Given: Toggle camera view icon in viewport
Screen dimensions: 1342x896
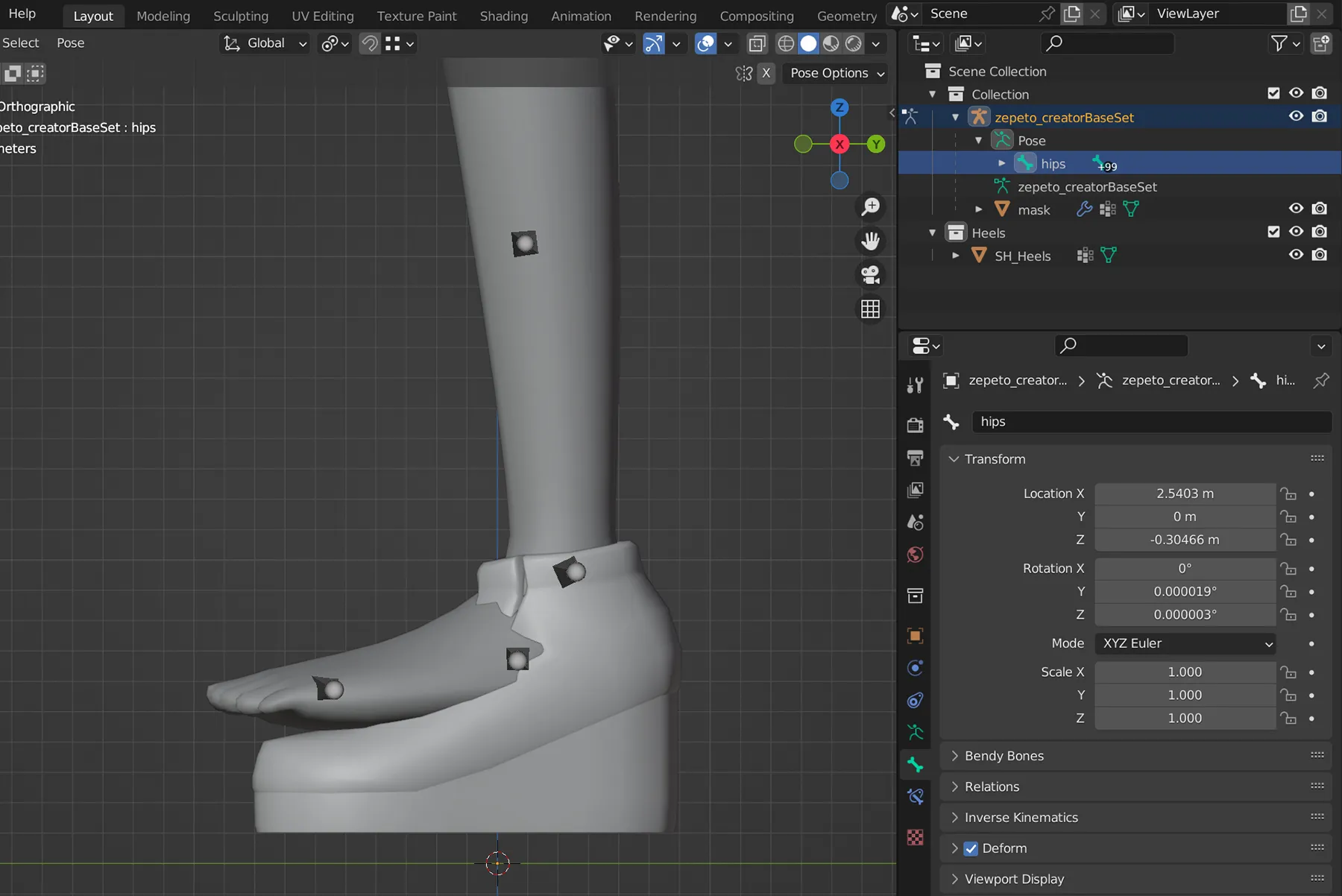Looking at the screenshot, I should pos(870,275).
